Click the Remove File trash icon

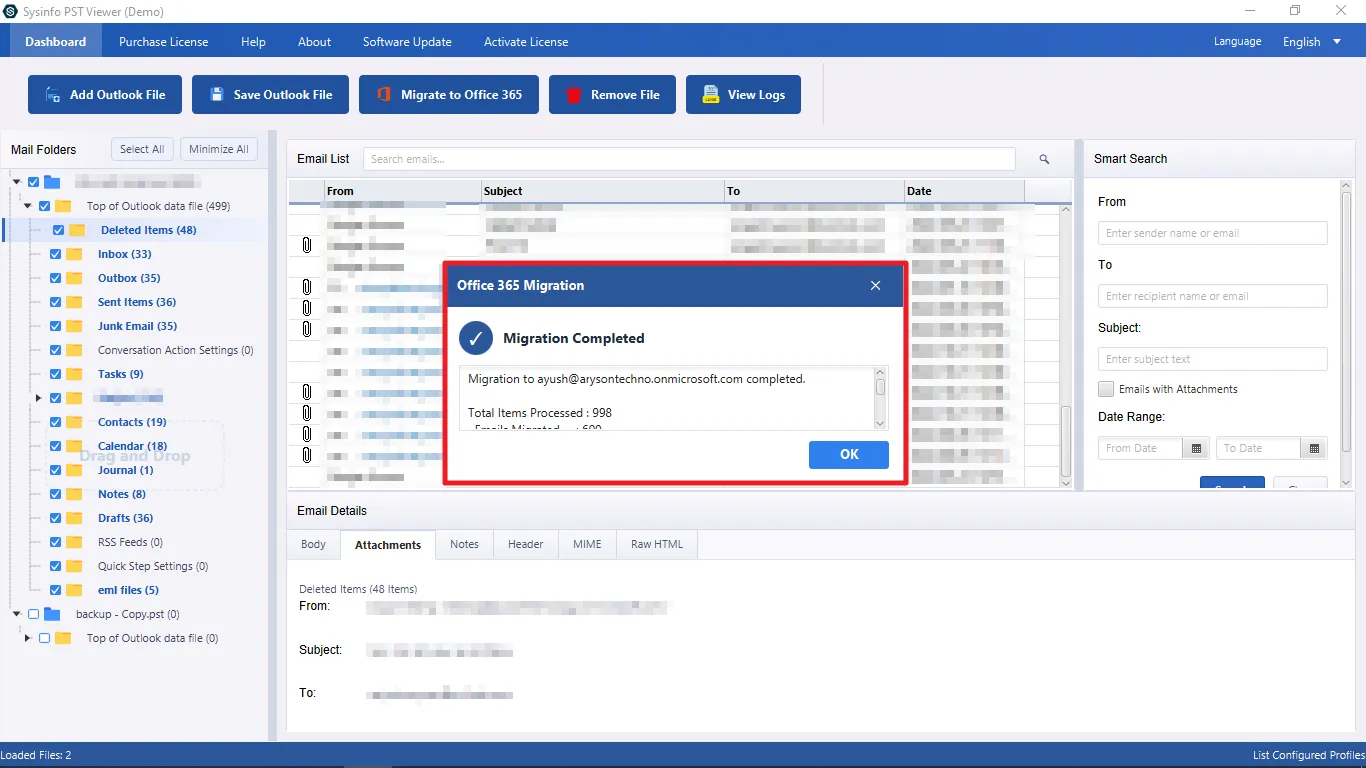pos(574,95)
